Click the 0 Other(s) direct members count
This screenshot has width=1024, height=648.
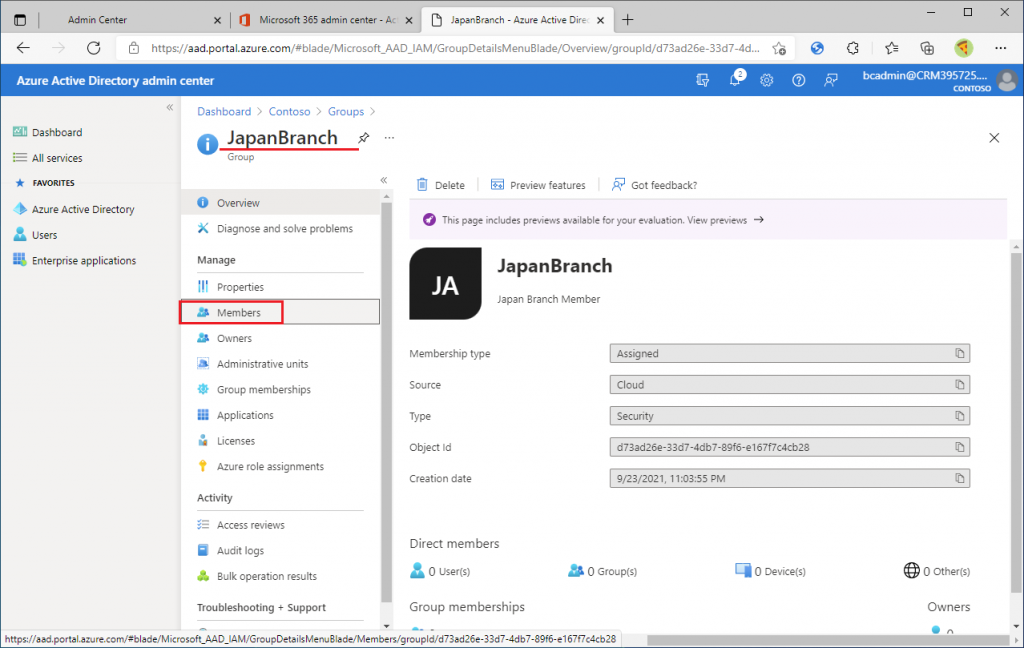point(936,571)
